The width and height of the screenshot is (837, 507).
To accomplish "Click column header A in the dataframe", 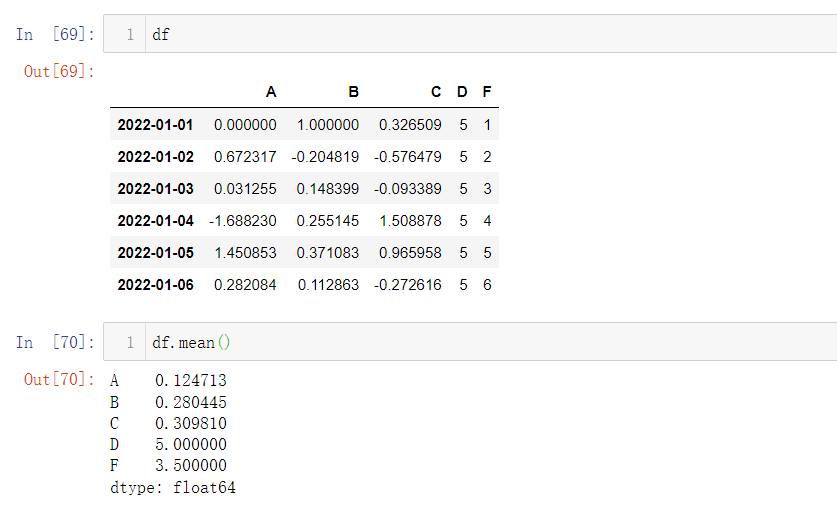I will coord(271,92).
